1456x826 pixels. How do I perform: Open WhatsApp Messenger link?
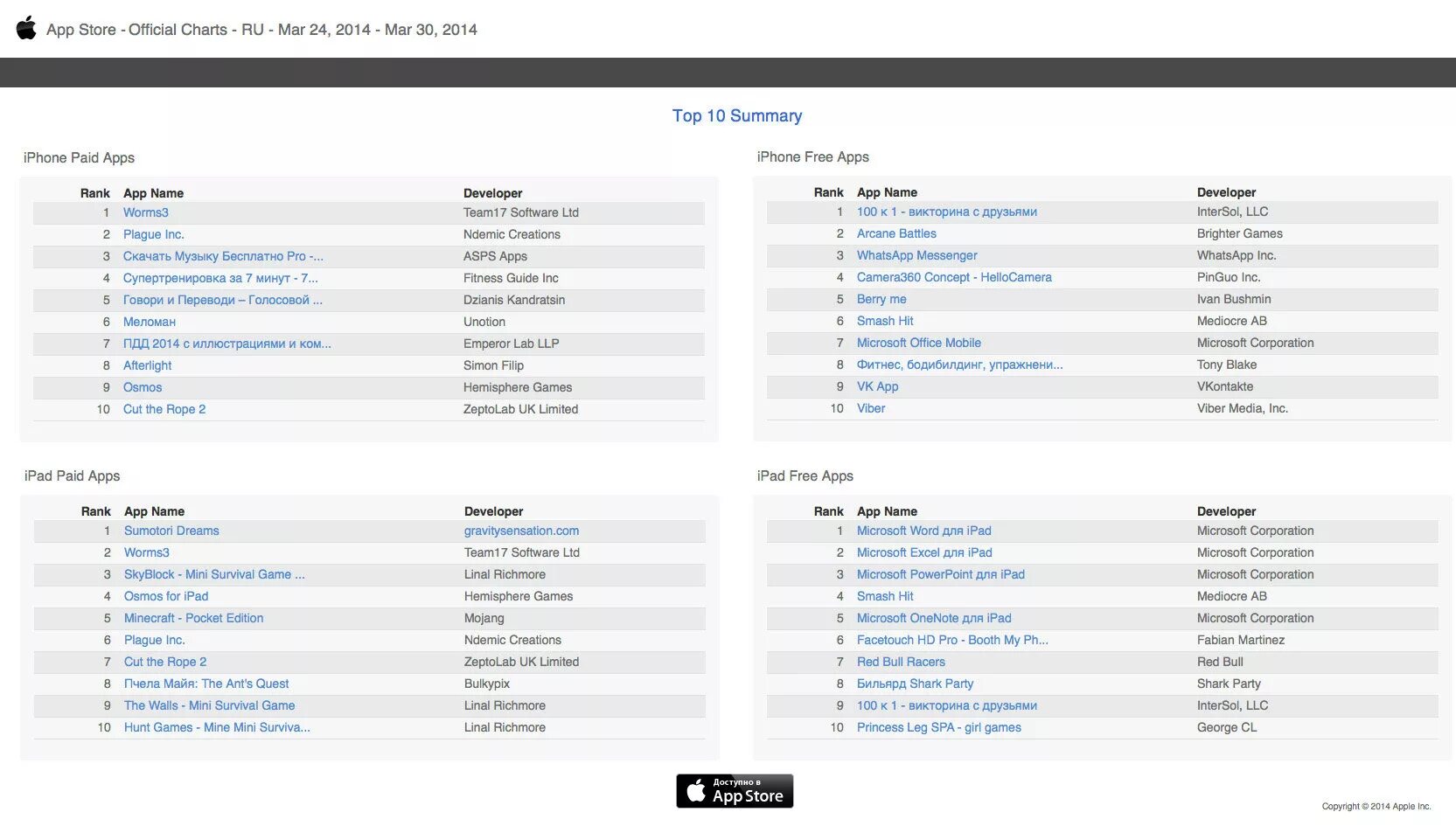click(916, 254)
